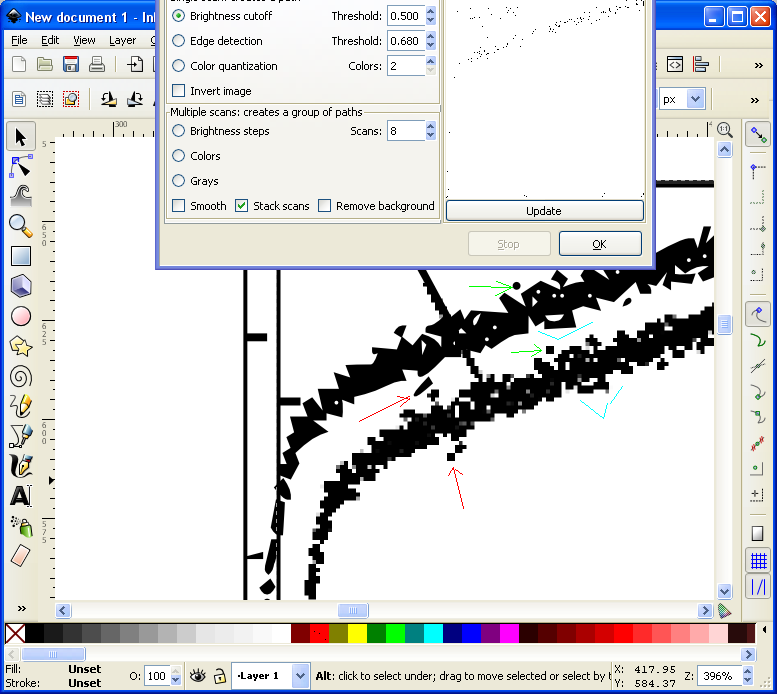Select the Zoom magnifier tool
Viewport: 777px width, 694px height.
point(21,226)
